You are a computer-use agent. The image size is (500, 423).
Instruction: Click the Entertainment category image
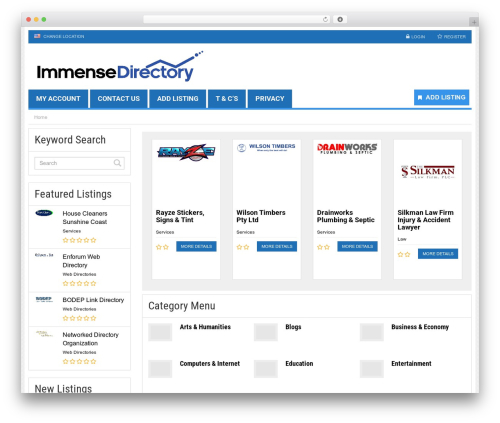372,369
